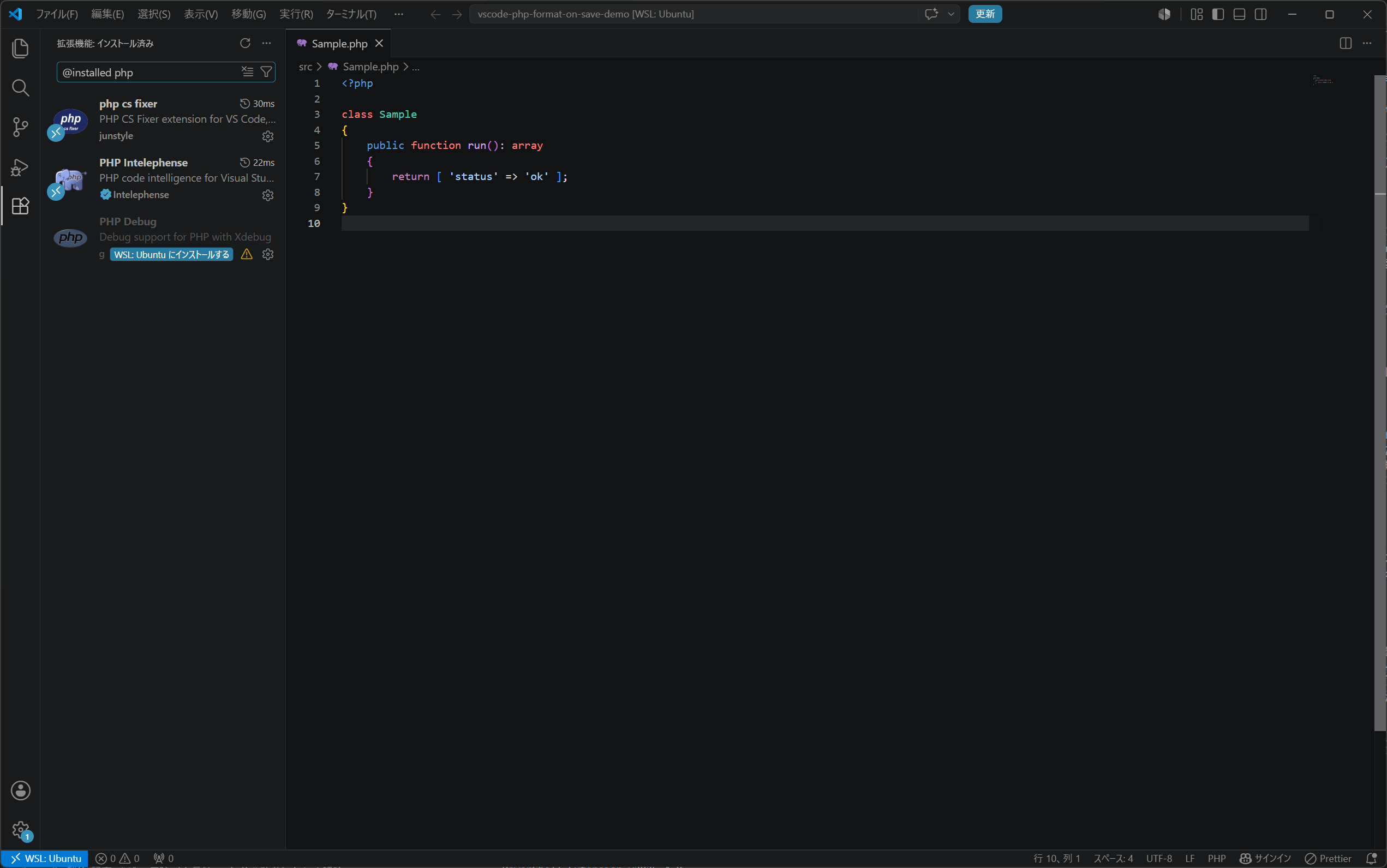The width and height of the screenshot is (1387, 868).
Task: Open the command center search box
Action: (693, 14)
